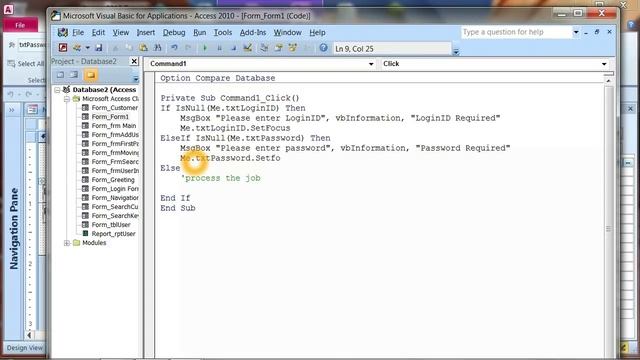Select Form_frmAddUs in project tree
The height and width of the screenshot is (360, 640).
coord(115,135)
